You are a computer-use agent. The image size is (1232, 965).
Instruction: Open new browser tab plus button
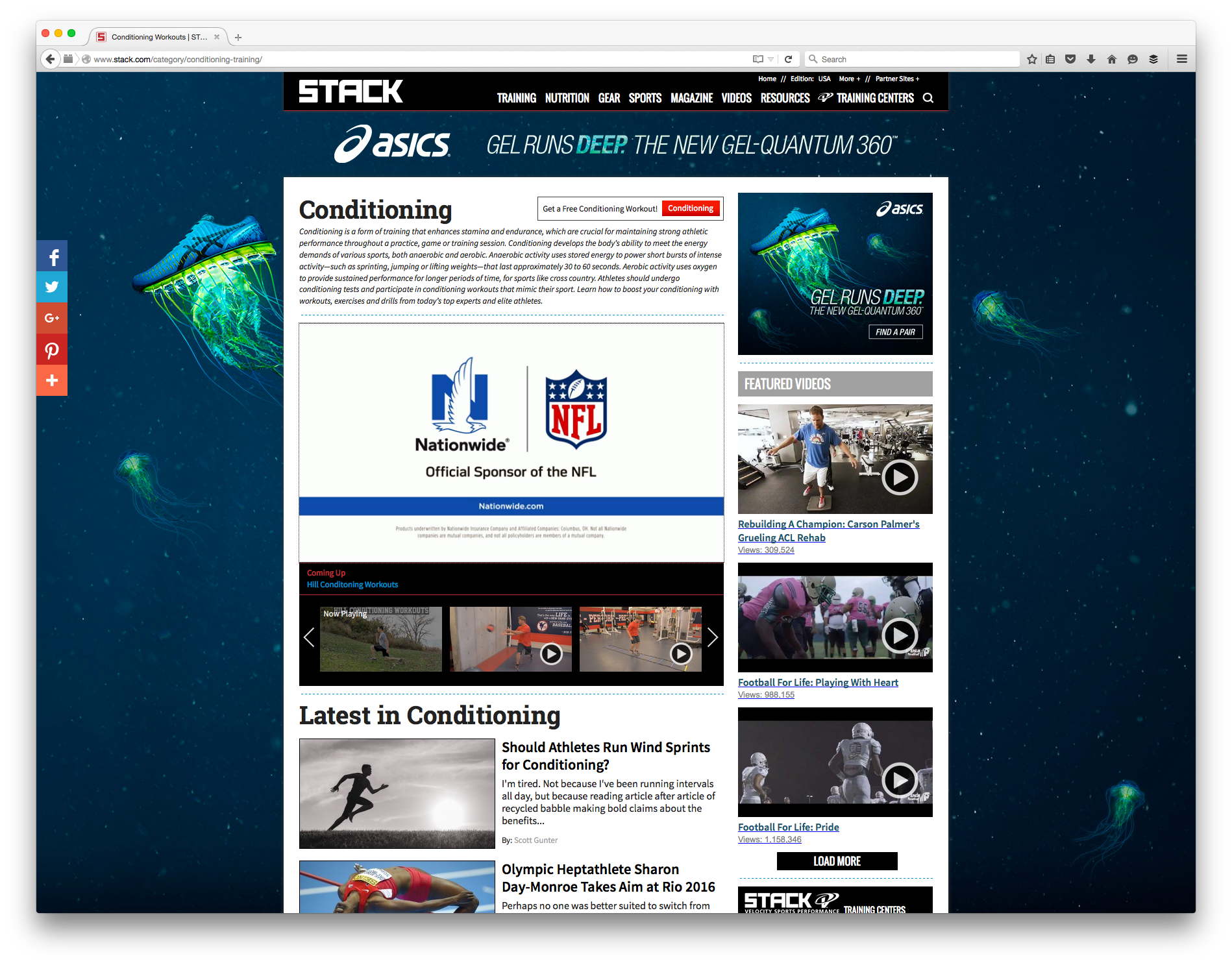coord(238,38)
